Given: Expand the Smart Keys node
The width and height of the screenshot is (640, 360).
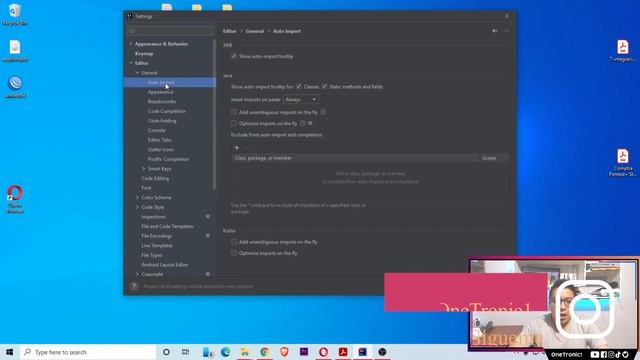Looking at the screenshot, I should 144,169.
